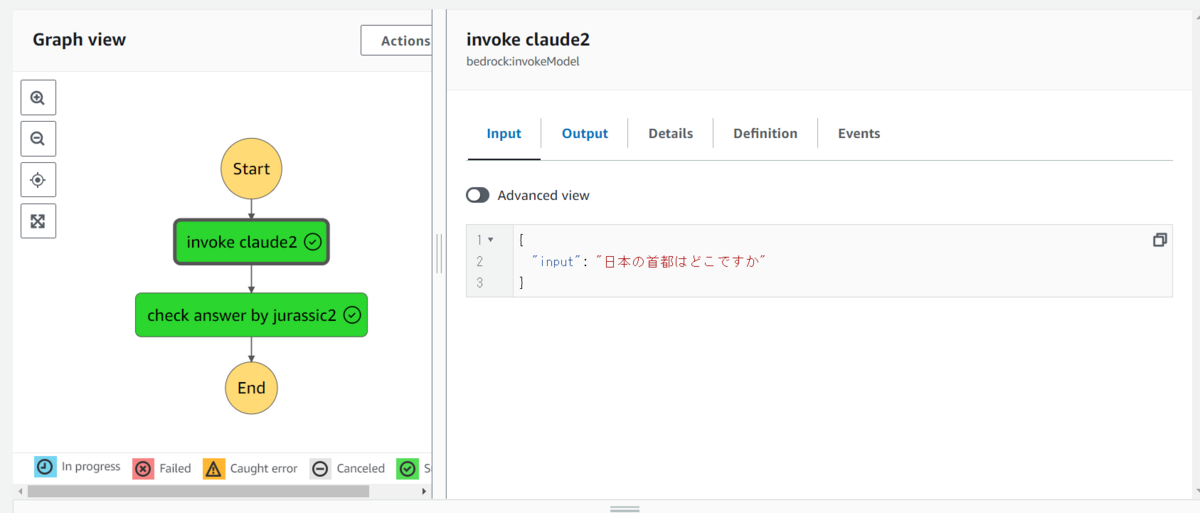The image size is (1200, 513).
Task: Open the Definition tab
Action: 765,134
